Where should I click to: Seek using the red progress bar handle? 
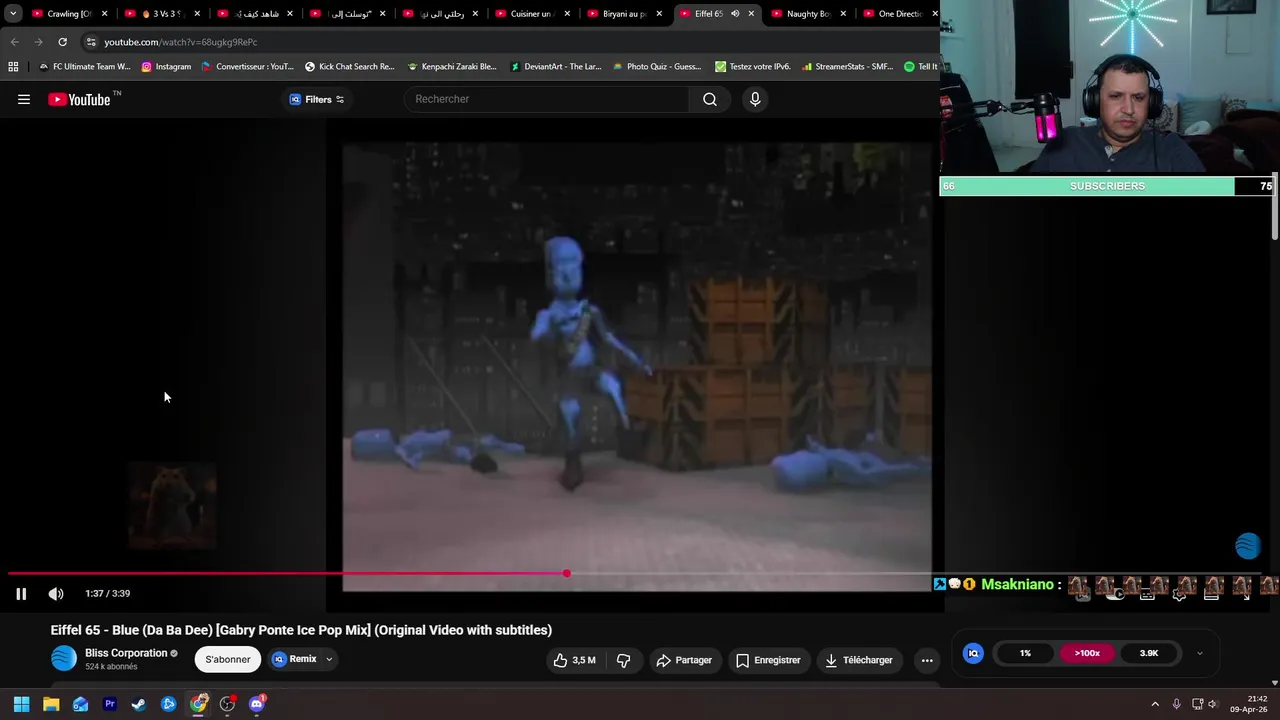coord(567,573)
